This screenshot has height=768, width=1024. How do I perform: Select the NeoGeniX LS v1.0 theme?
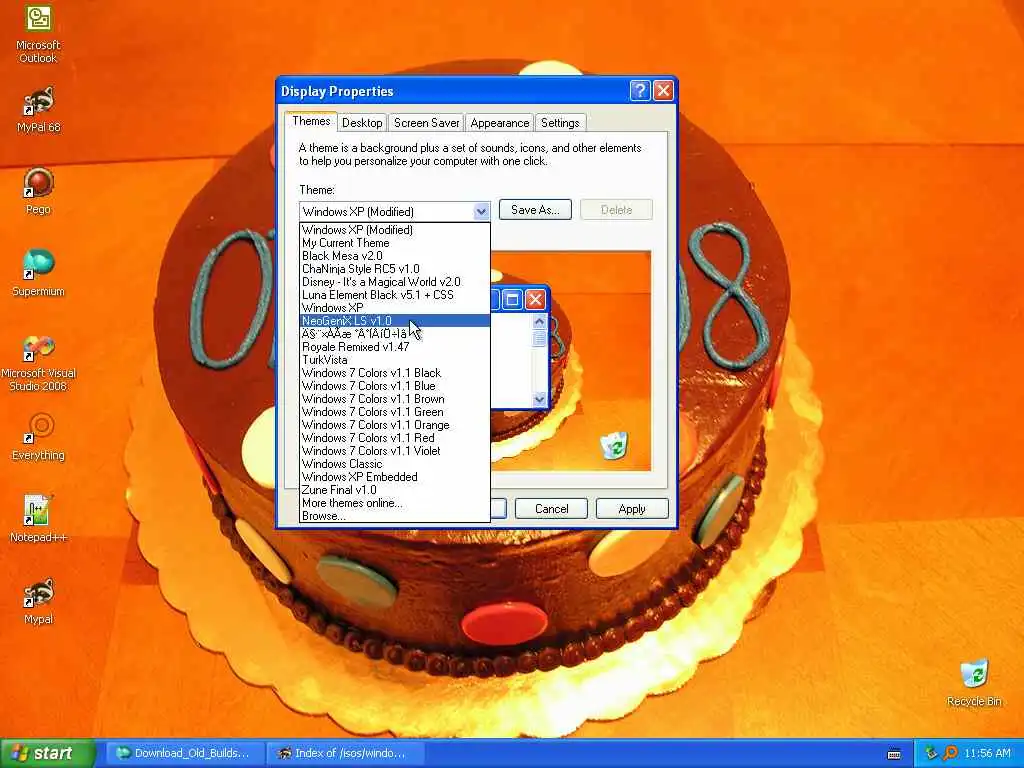[x=394, y=321]
